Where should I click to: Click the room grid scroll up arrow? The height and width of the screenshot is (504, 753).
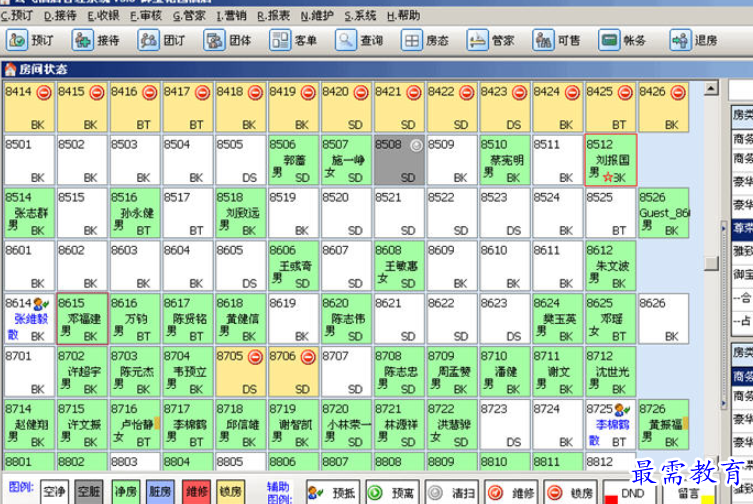[x=711, y=88]
